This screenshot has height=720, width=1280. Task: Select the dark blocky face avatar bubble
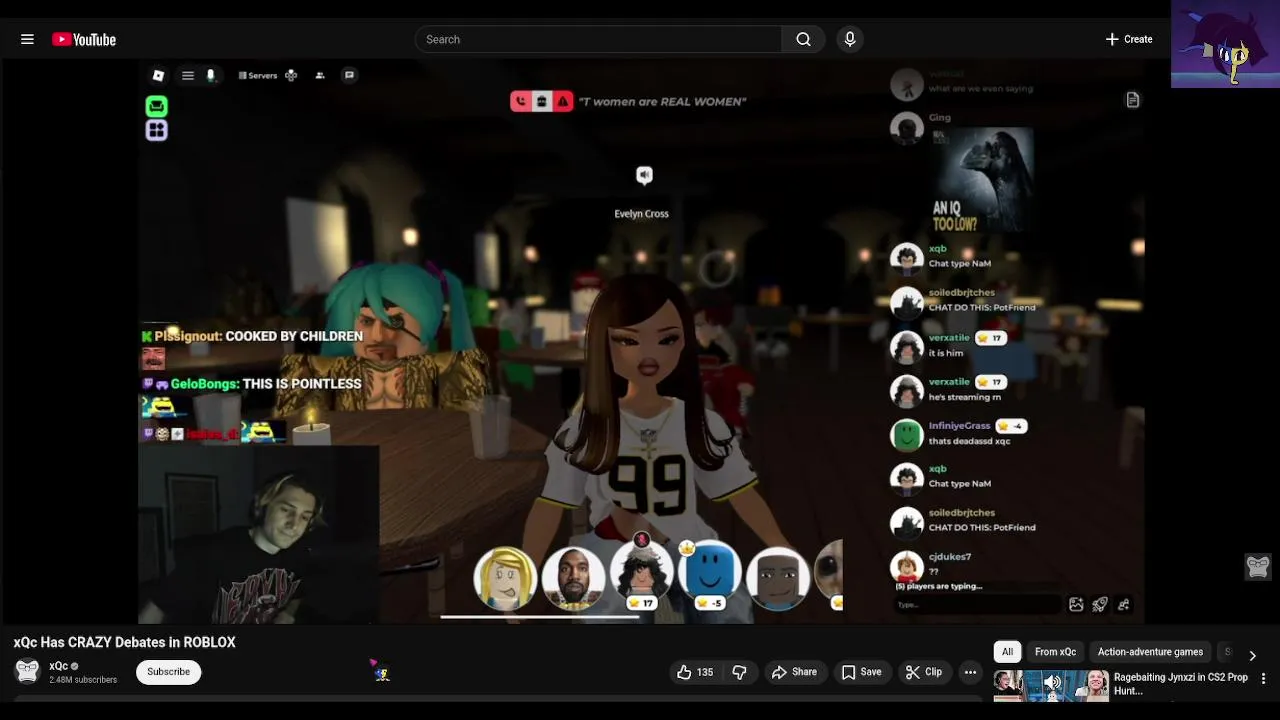click(x=777, y=578)
